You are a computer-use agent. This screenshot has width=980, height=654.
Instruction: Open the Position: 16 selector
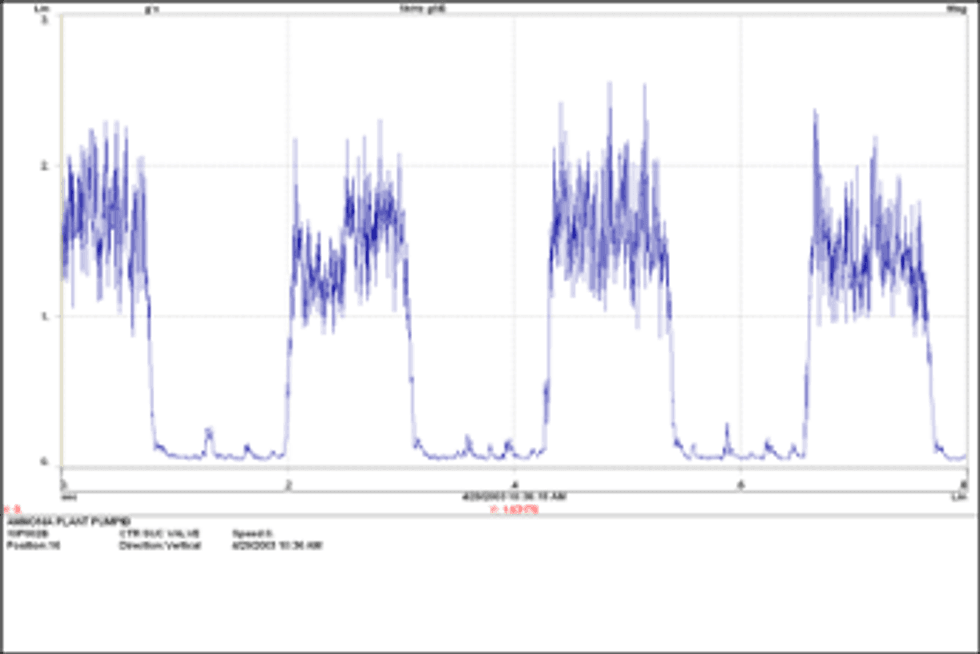click(33, 547)
